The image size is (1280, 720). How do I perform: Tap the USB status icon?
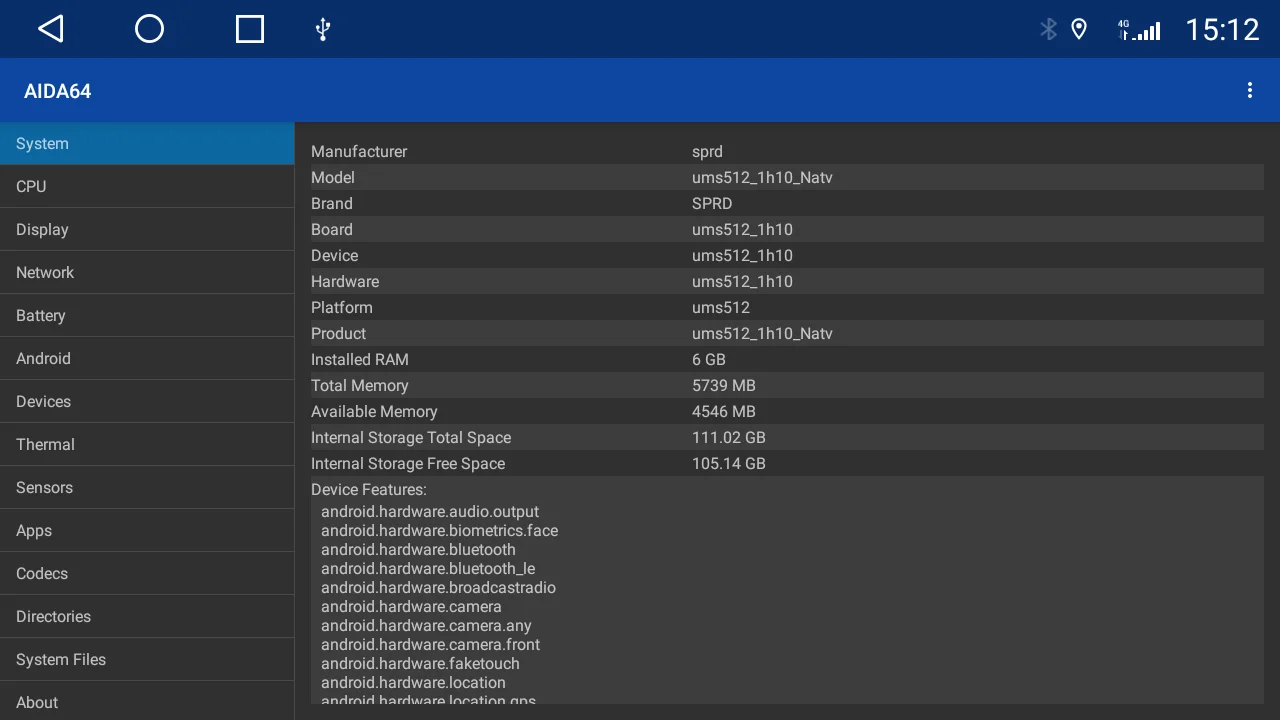coord(322,29)
